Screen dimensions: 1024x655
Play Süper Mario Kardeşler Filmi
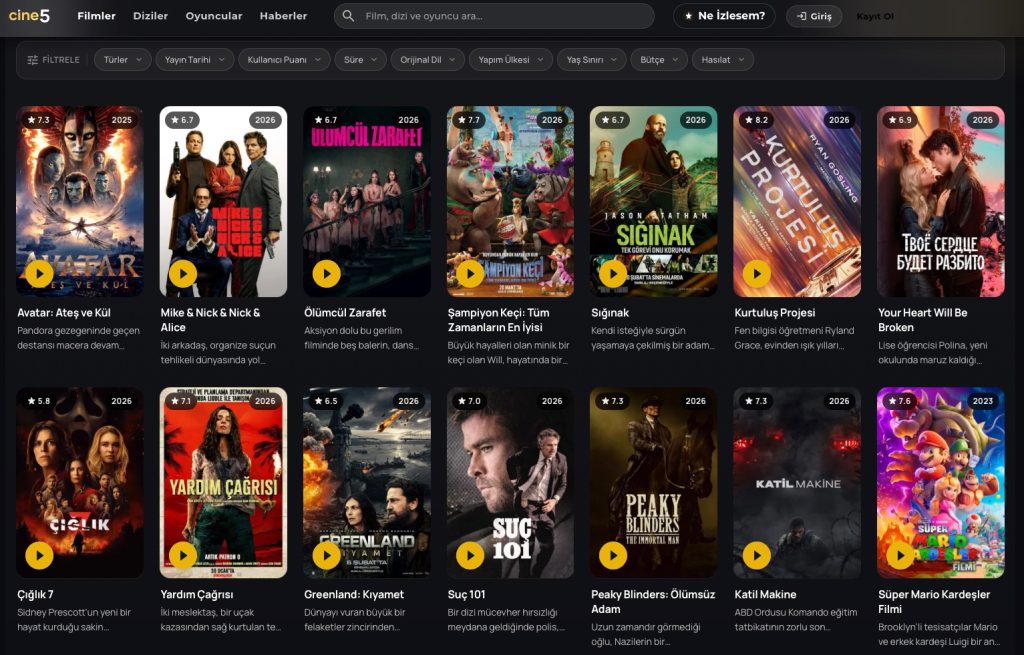[901, 555]
